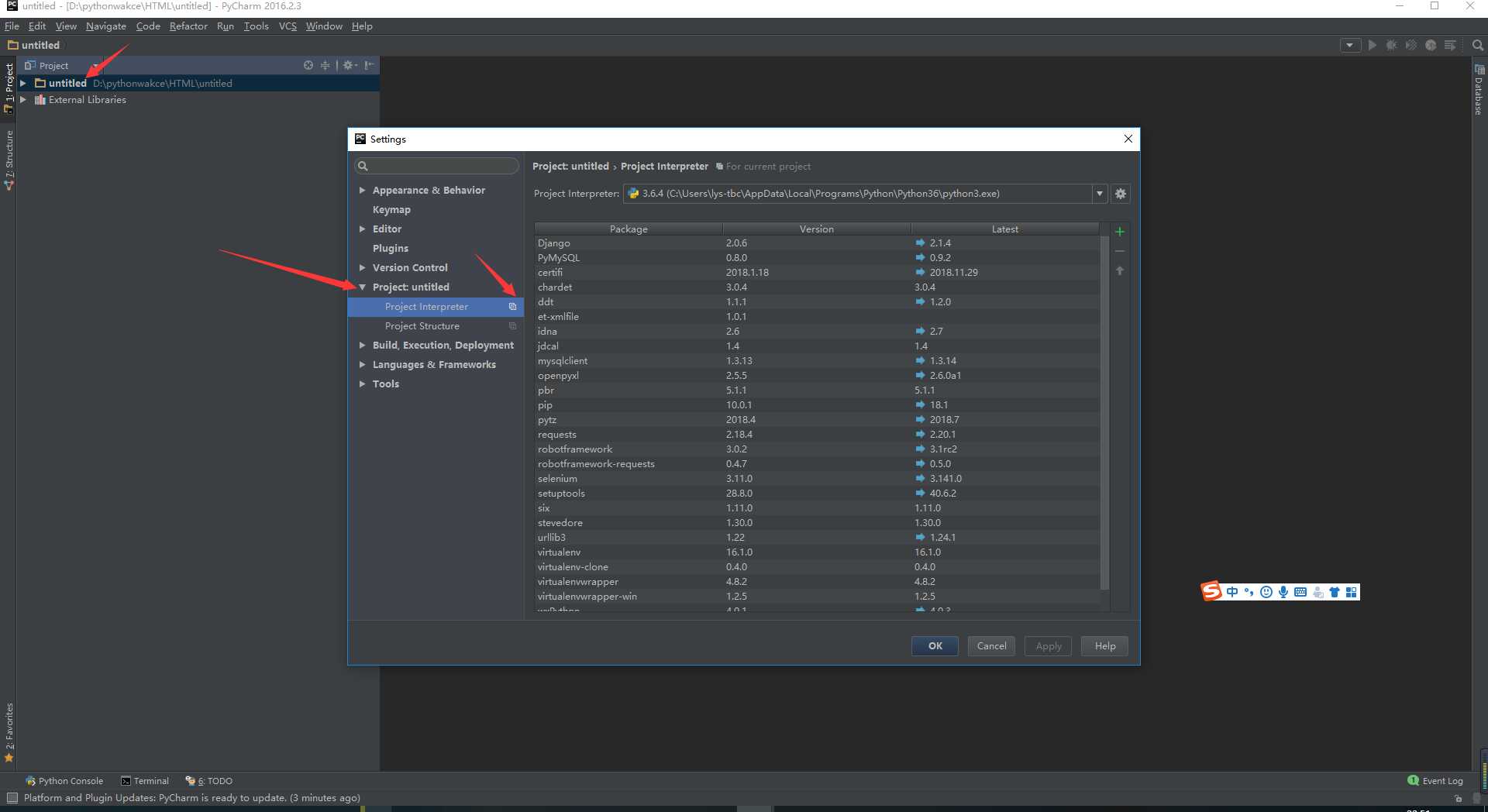Image resolution: width=1488 pixels, height=812 pixels.
Task: Collapse Project: untitled settings group
Action: click(362, 287)
